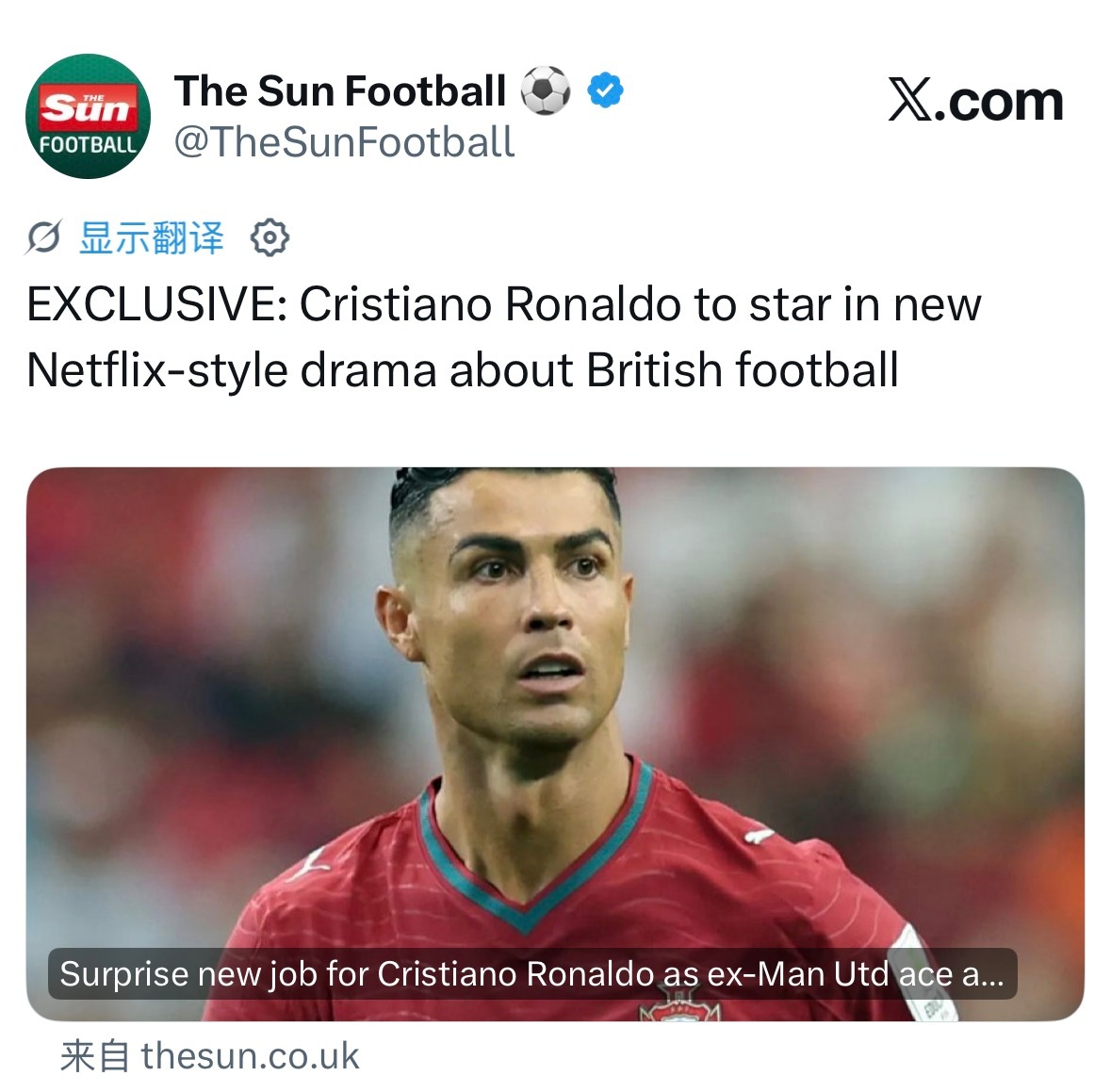
Task: Open thesun.co.uk source link
Action: [250, 1056]
